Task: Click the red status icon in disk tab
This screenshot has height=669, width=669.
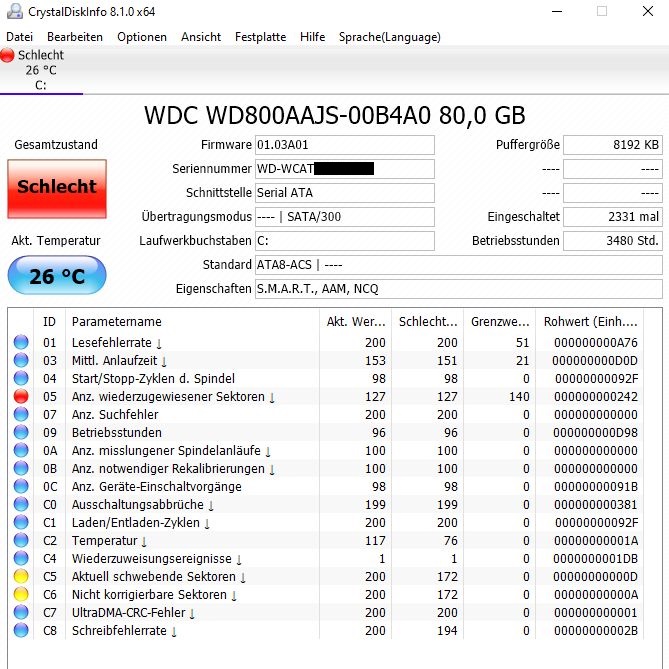Action: [7, 55]
